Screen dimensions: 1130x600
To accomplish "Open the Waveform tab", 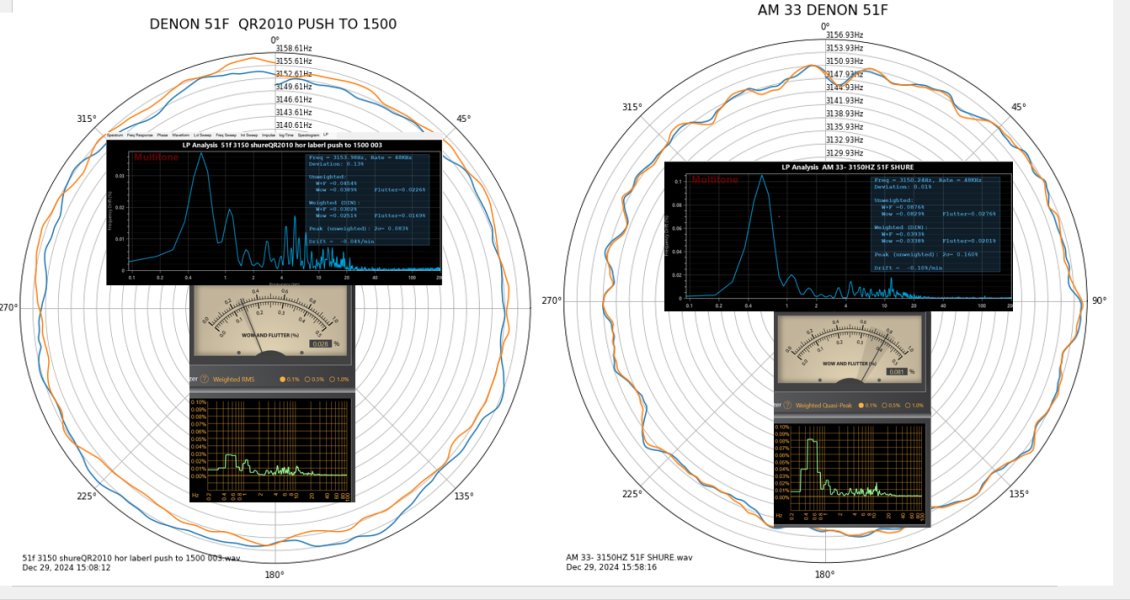I will pos(181,135).
